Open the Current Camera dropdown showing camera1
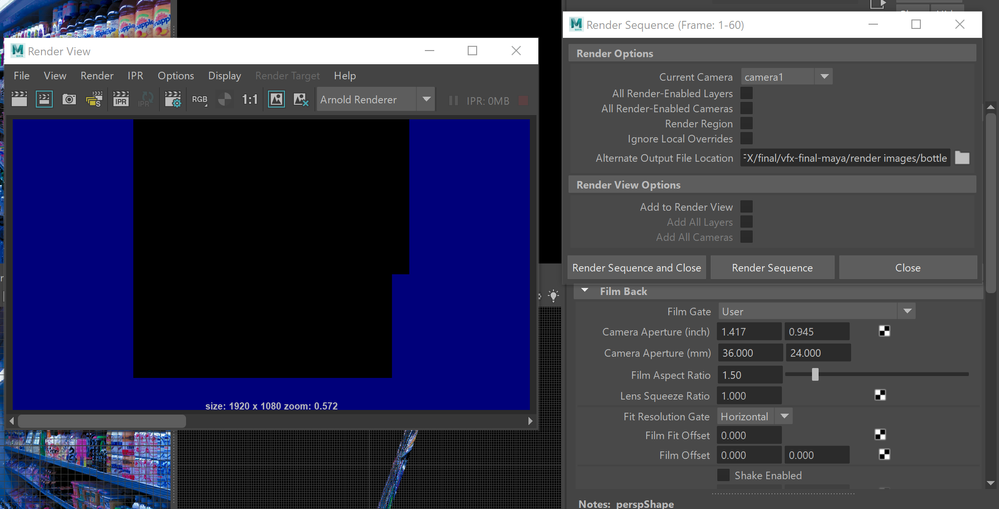 click(x=786, y=77)
